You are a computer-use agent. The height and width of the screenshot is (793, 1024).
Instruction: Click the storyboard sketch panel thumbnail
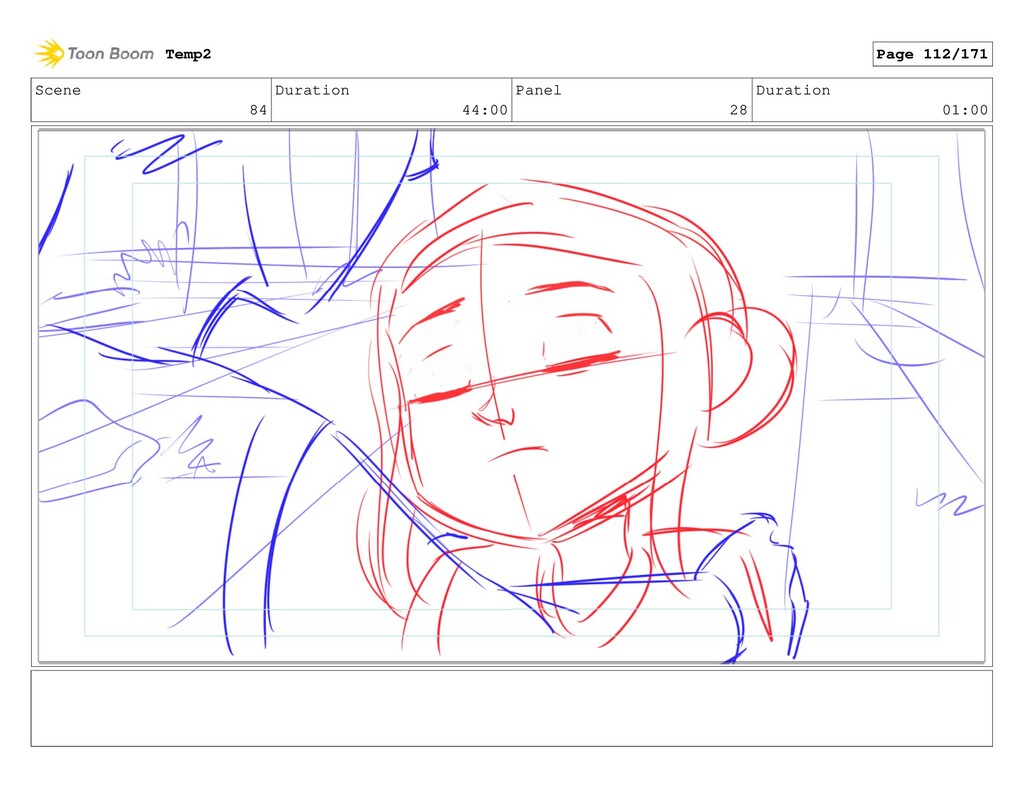point(511,396)
